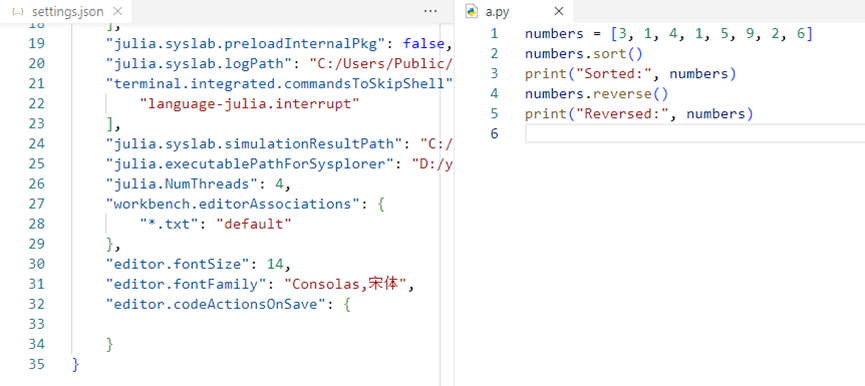Click the final closing brace on line 35

click(76, 364)
